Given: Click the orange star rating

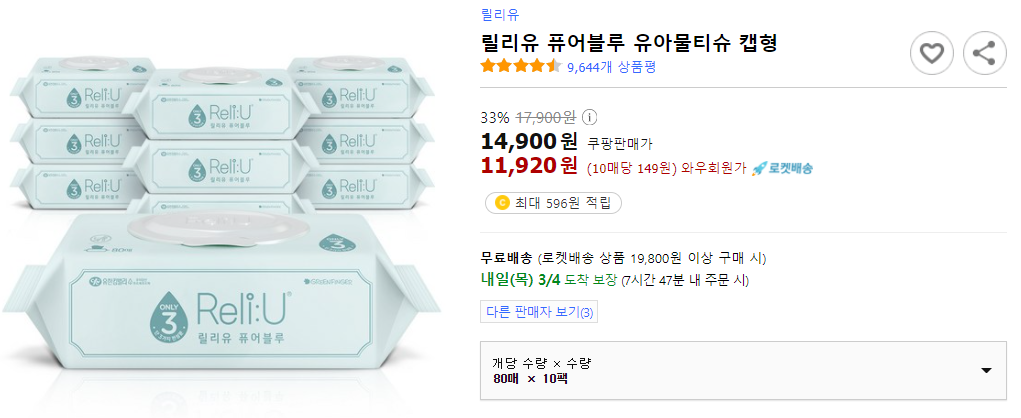Looking at the screenshot, I should point(520,67).
